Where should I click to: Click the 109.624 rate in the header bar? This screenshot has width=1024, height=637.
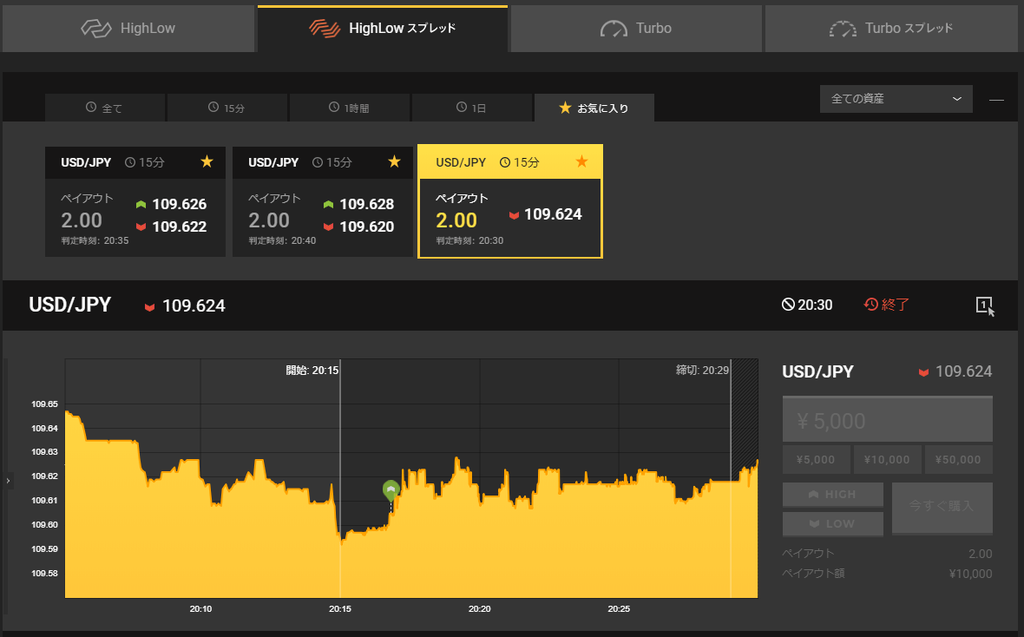[193, 306]
